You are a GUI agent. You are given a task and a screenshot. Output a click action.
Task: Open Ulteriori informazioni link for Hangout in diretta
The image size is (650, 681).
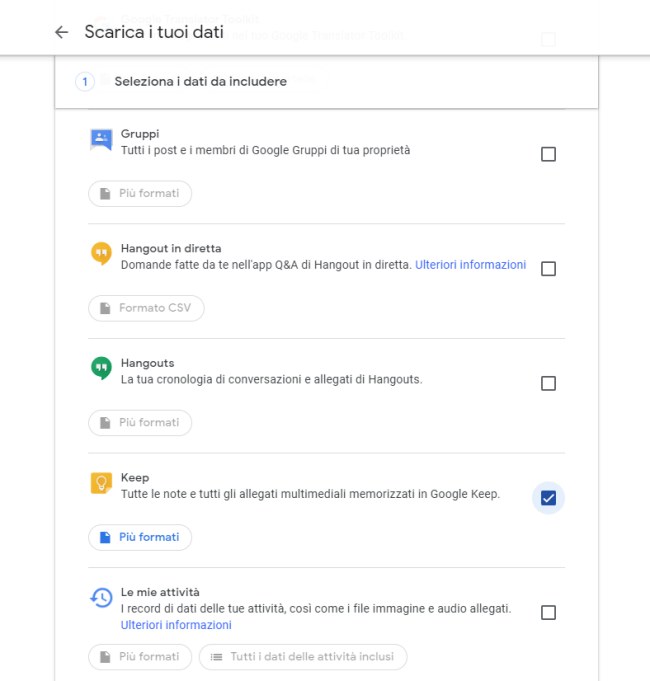coord(470,264)
